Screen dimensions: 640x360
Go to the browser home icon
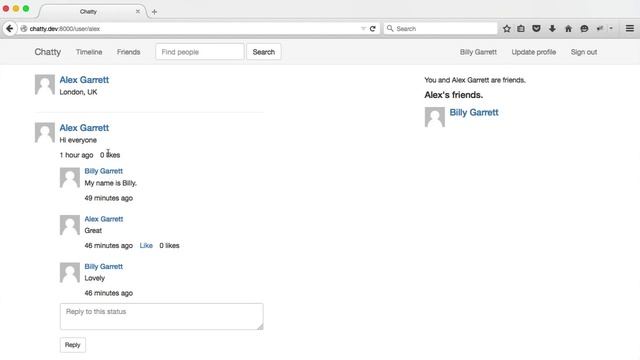point(568,29)
